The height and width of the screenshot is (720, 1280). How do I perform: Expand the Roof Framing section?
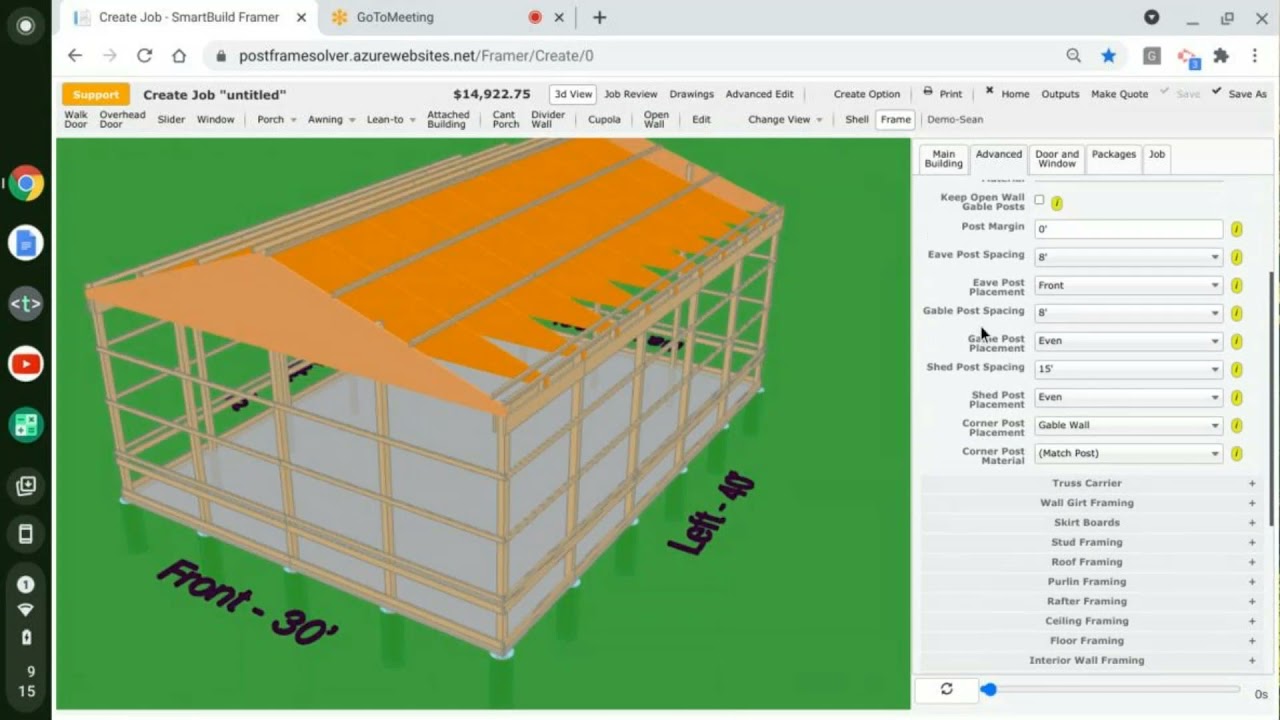click(x=1090, y=562)
